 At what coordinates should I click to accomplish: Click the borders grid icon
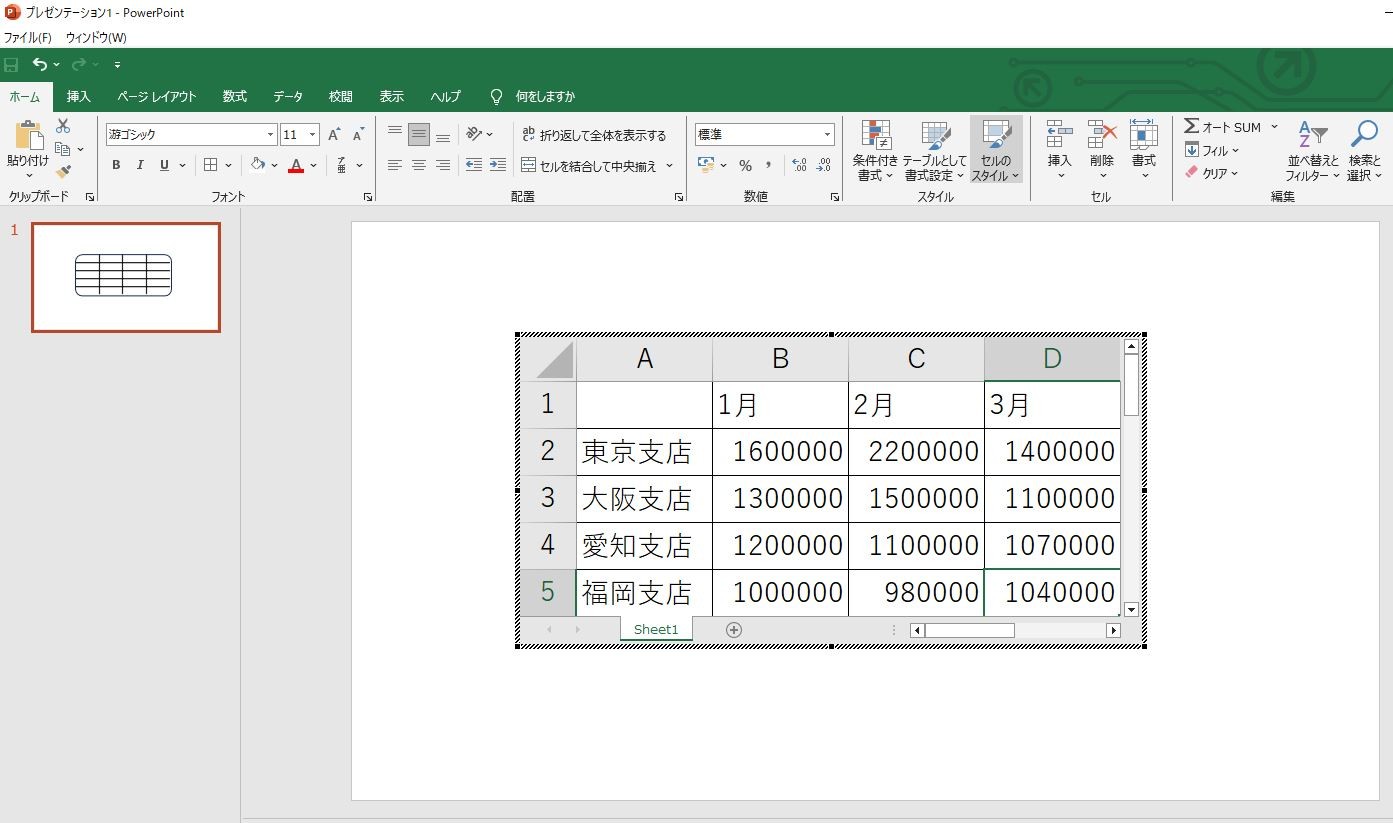[211, 165]
